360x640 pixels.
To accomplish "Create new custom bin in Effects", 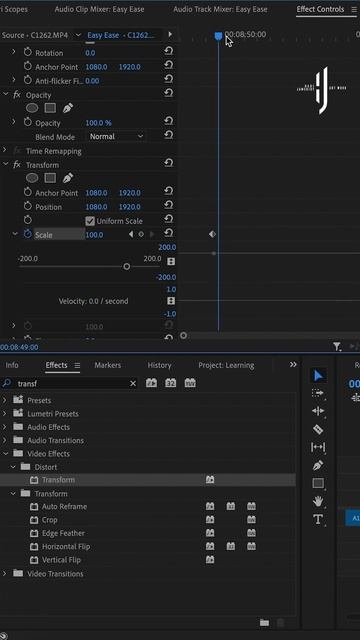I will click(264, 622).
